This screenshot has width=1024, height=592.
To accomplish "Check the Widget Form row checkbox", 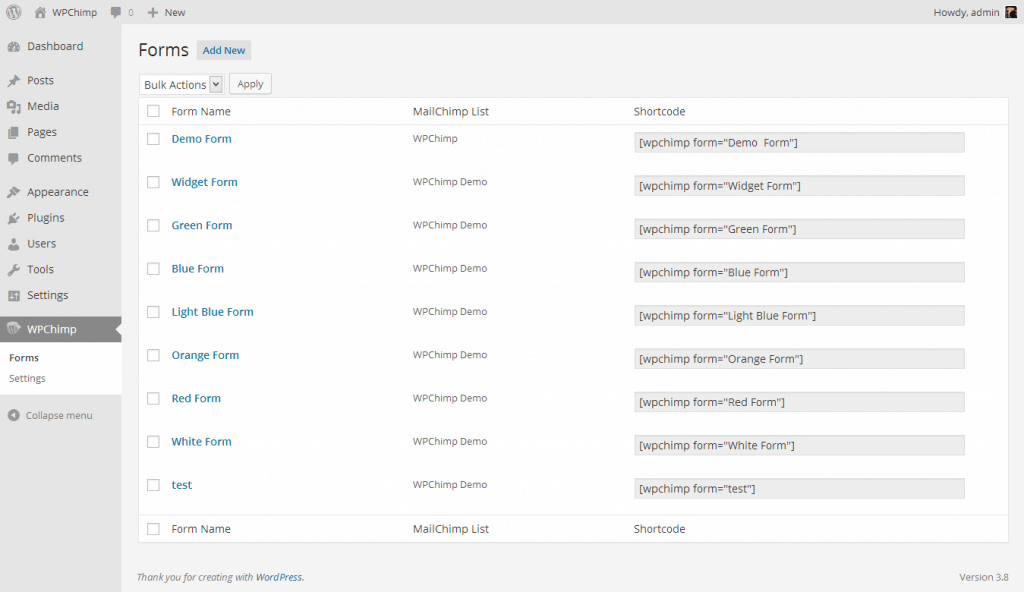I will 153,182.
